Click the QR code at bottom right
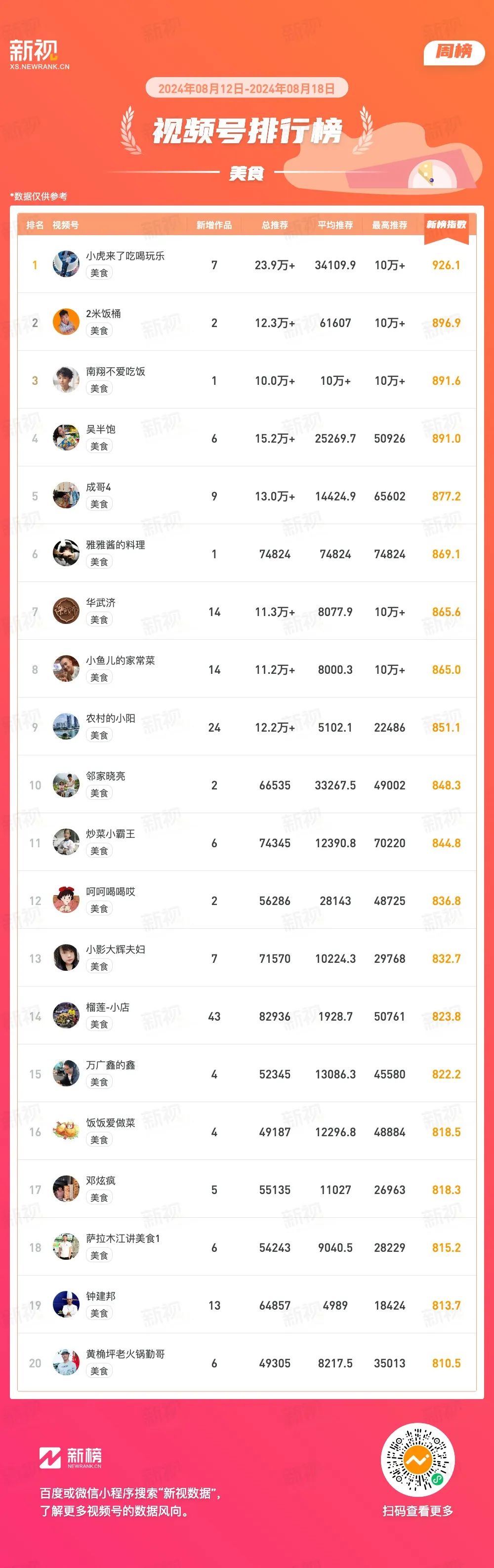The image size is (494, 1568). click(417, 1460)
